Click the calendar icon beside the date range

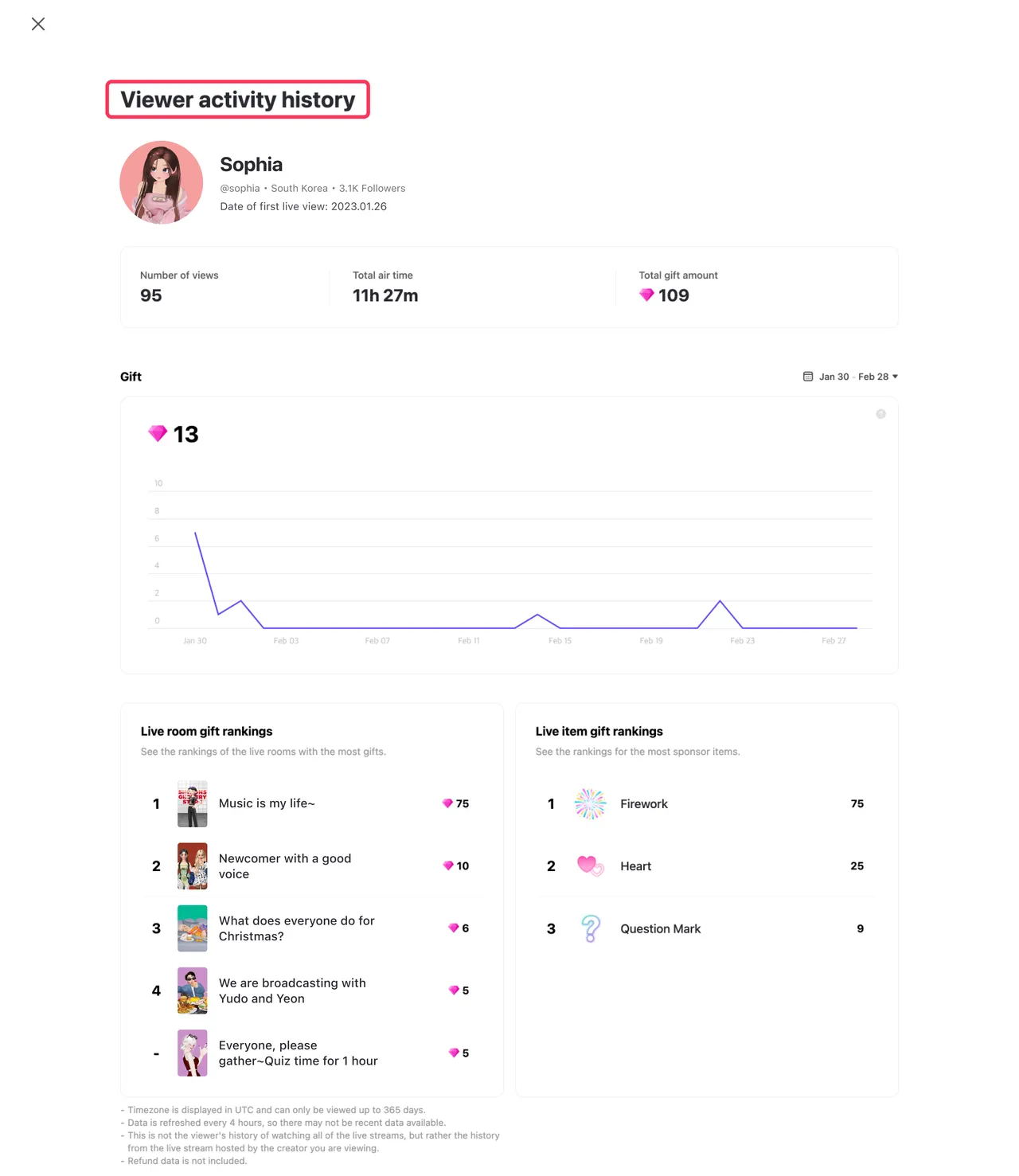(808, 377)
